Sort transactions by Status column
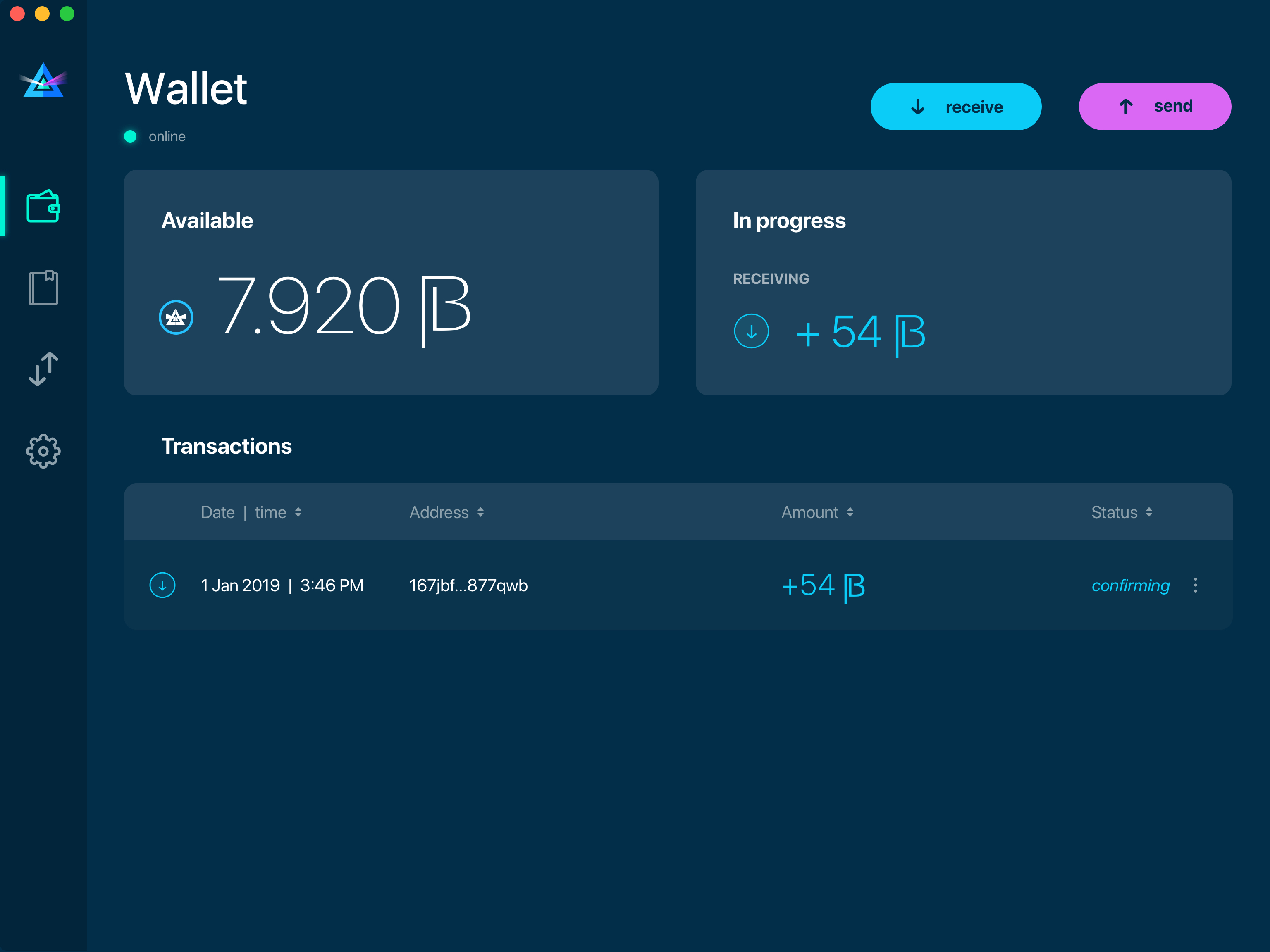Screen dimensions: 1270x952 1121,512
